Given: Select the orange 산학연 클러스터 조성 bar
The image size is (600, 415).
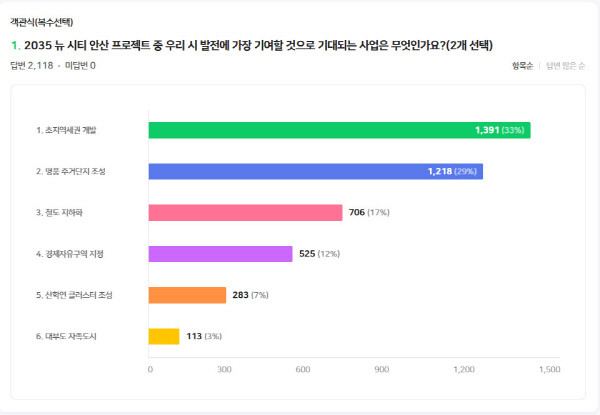Looking at the screenshot, I should click(x=187, y=295).
